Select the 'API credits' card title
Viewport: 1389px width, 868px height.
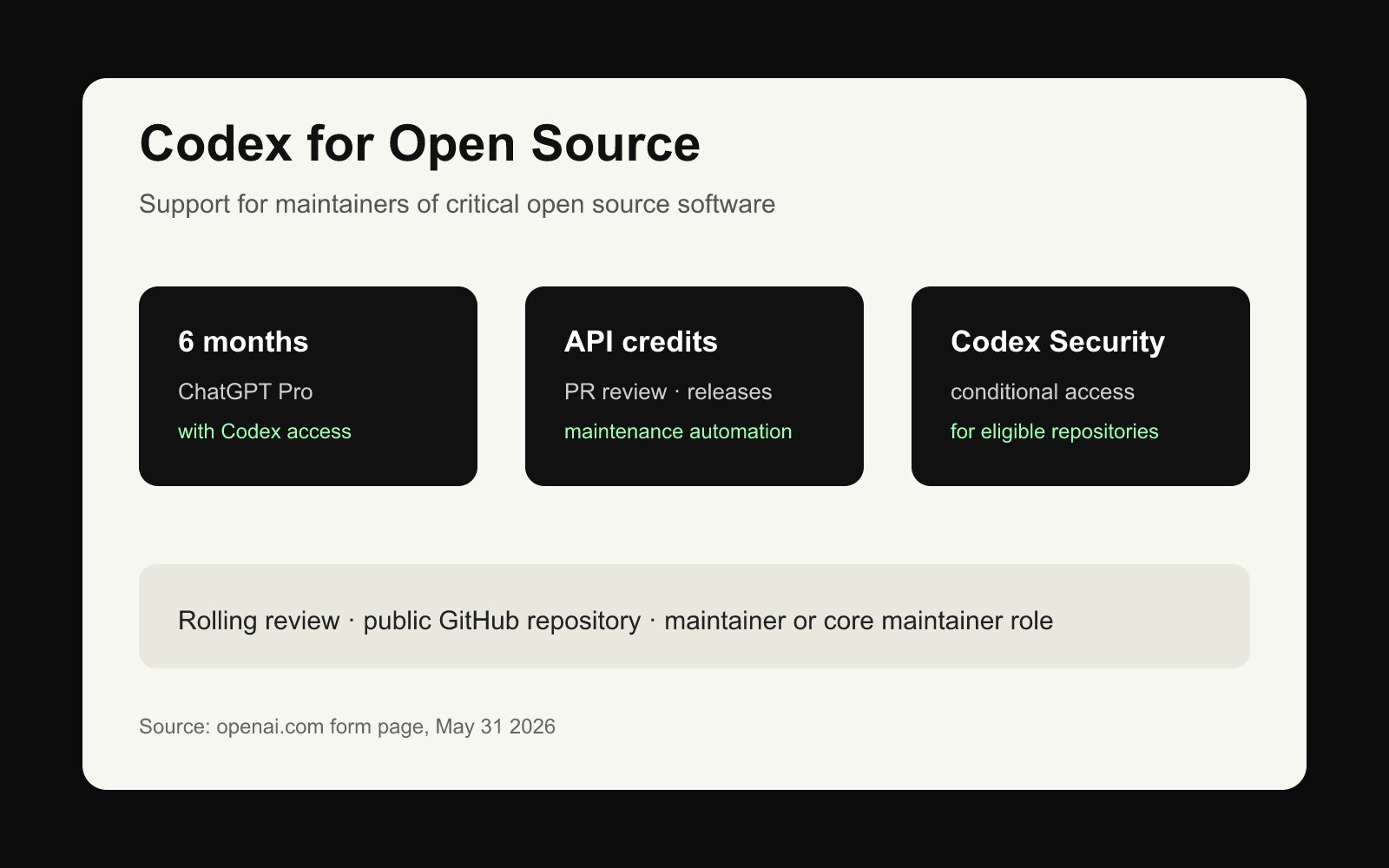tap(641, 341)
